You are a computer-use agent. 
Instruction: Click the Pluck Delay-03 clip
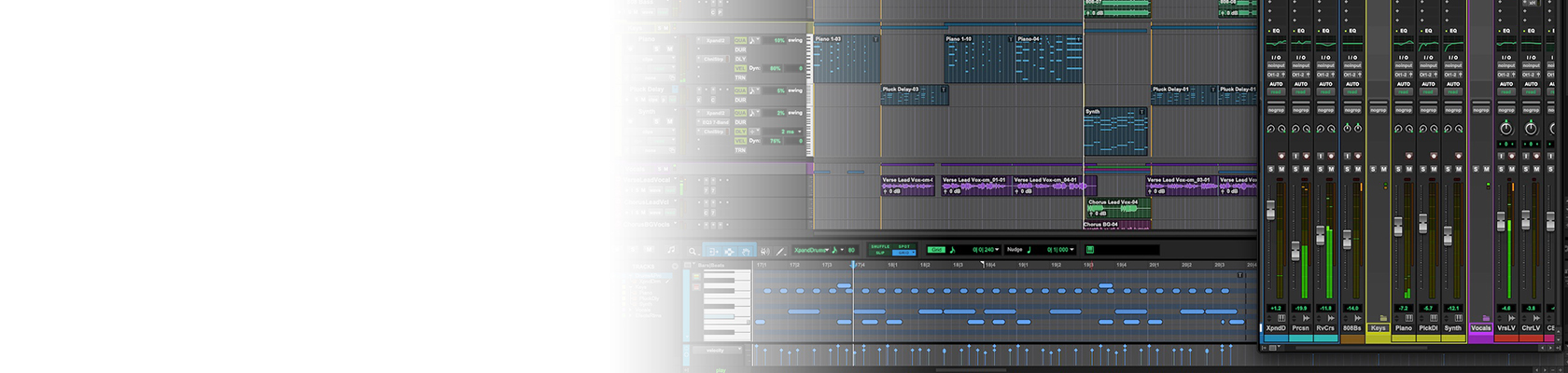tap(915, 95)
